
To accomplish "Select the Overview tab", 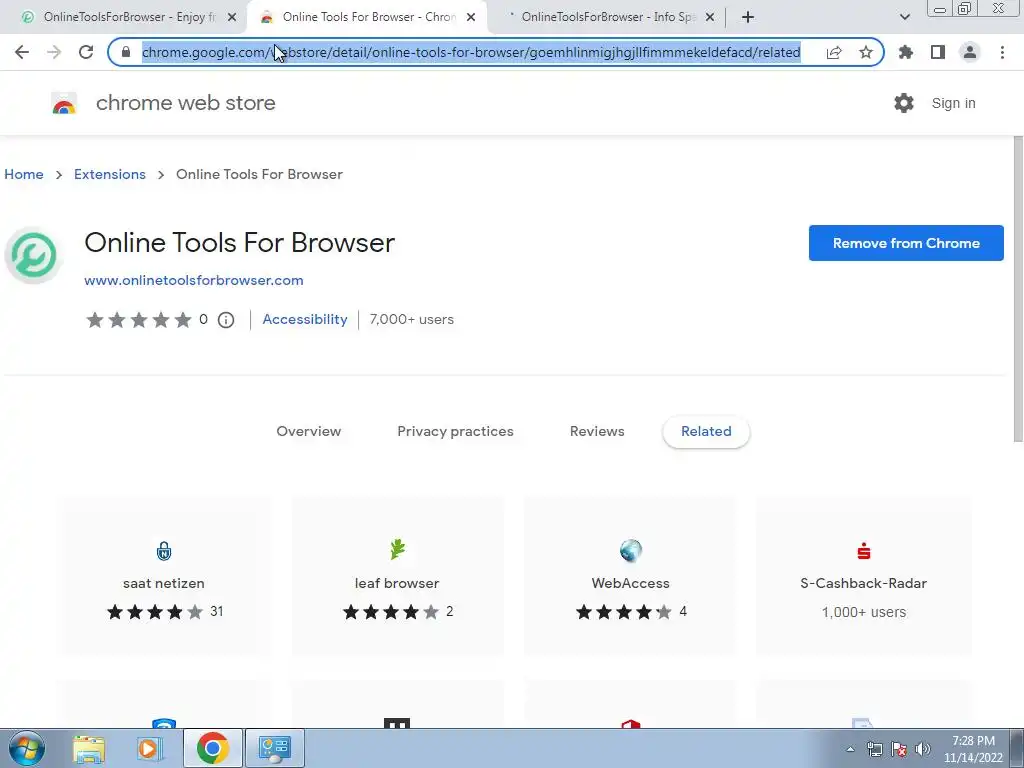I will pyautogui.click(x=308, y=432).
